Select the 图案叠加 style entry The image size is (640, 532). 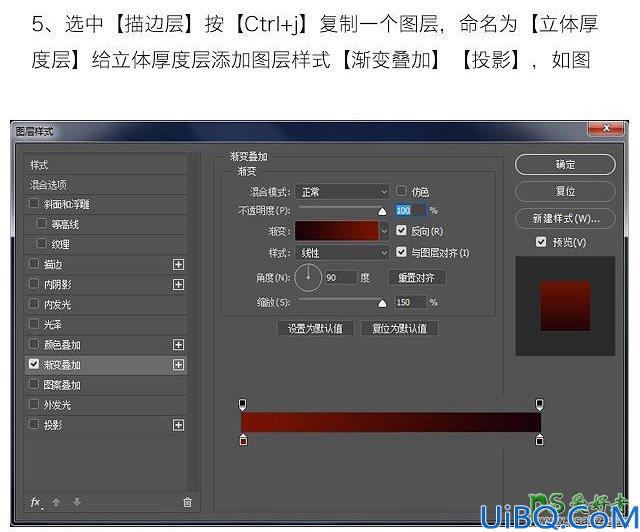point(105,385)
